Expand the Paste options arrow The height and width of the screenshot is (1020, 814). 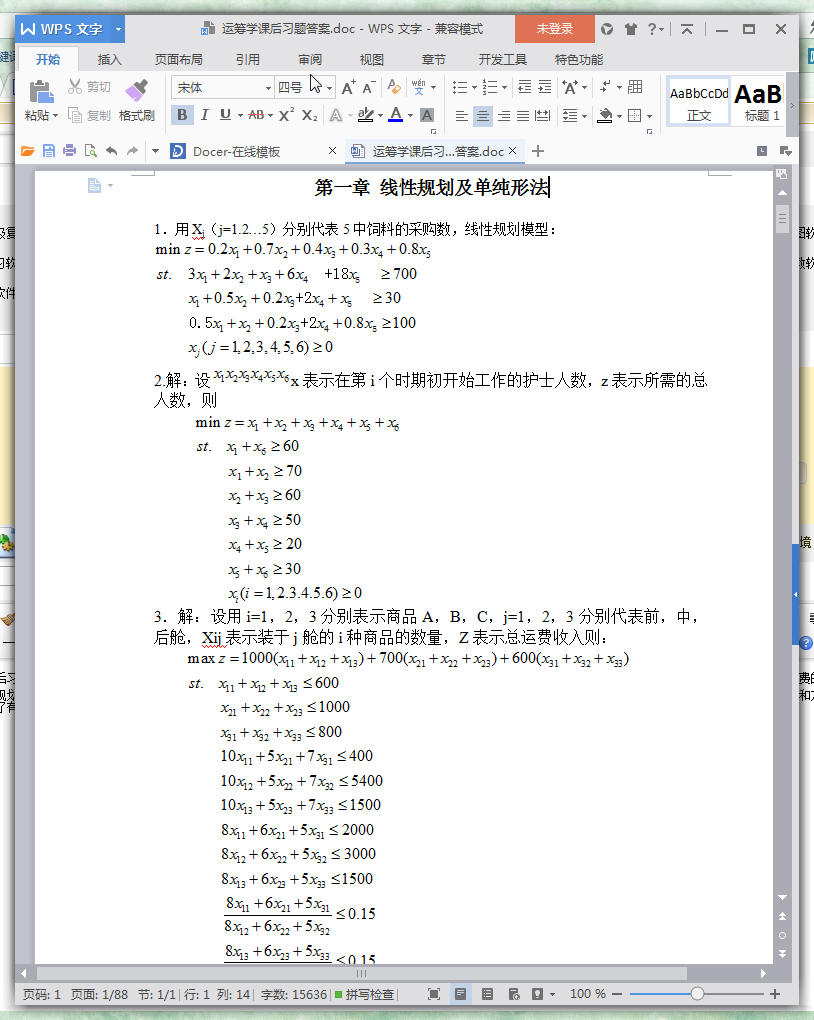[x=55, y=116]
